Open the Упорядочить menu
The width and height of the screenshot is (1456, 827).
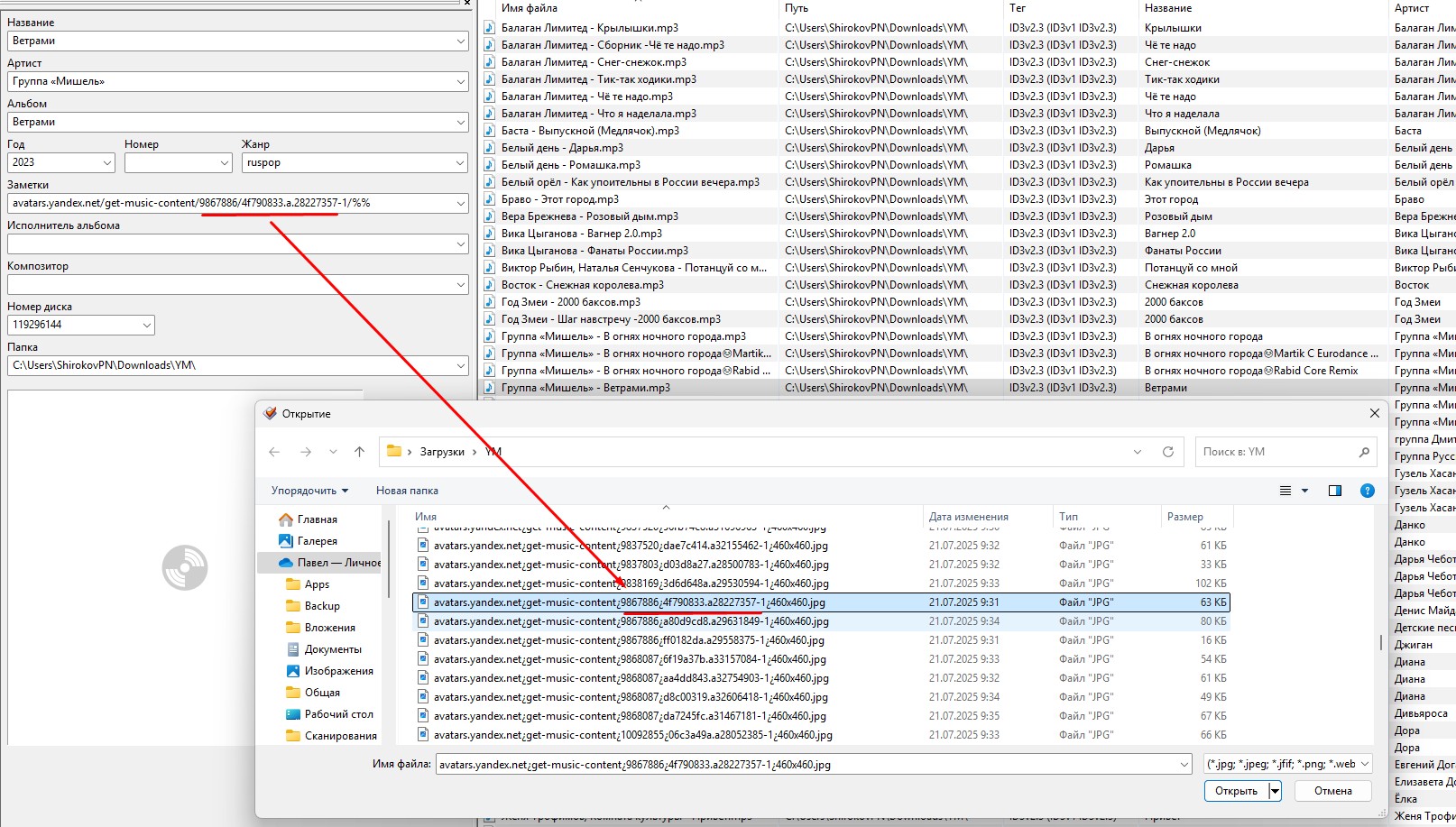(x=309, y=491)
